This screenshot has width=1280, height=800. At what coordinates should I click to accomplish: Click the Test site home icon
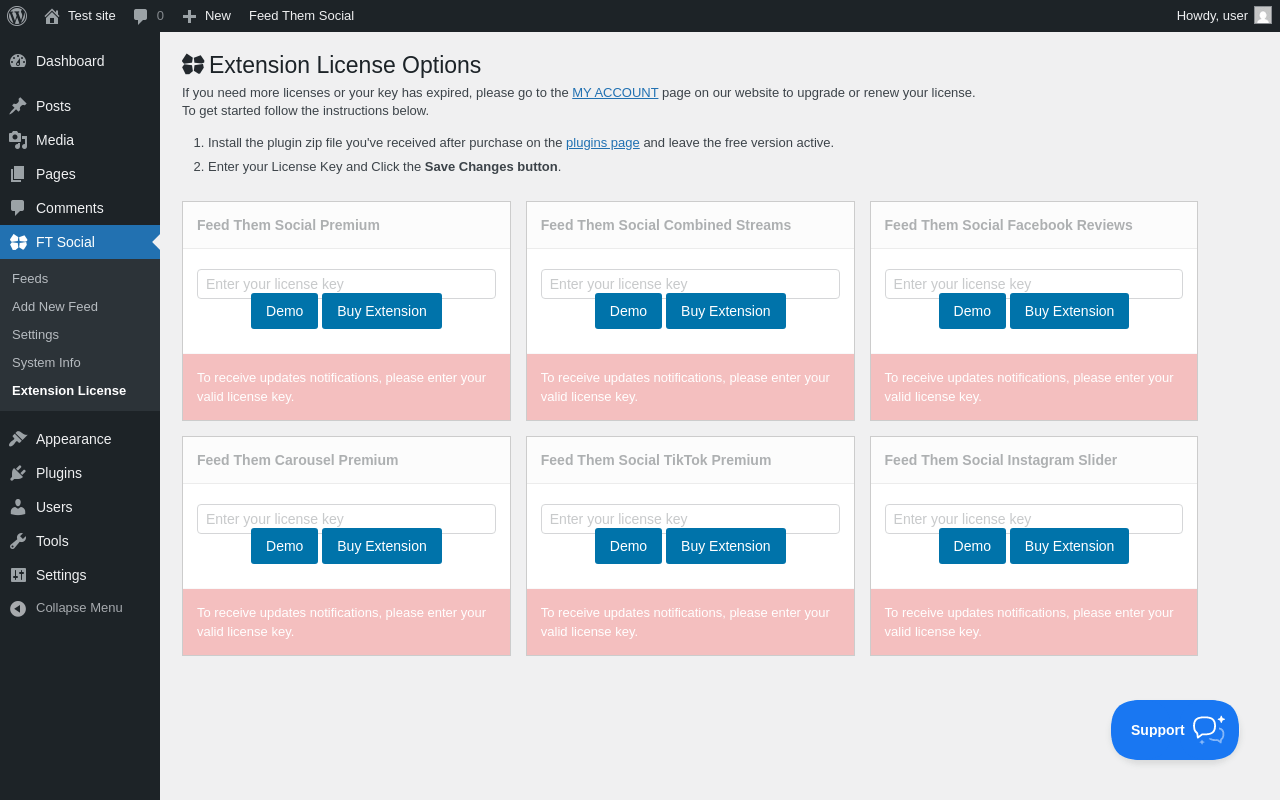point(52,16)
